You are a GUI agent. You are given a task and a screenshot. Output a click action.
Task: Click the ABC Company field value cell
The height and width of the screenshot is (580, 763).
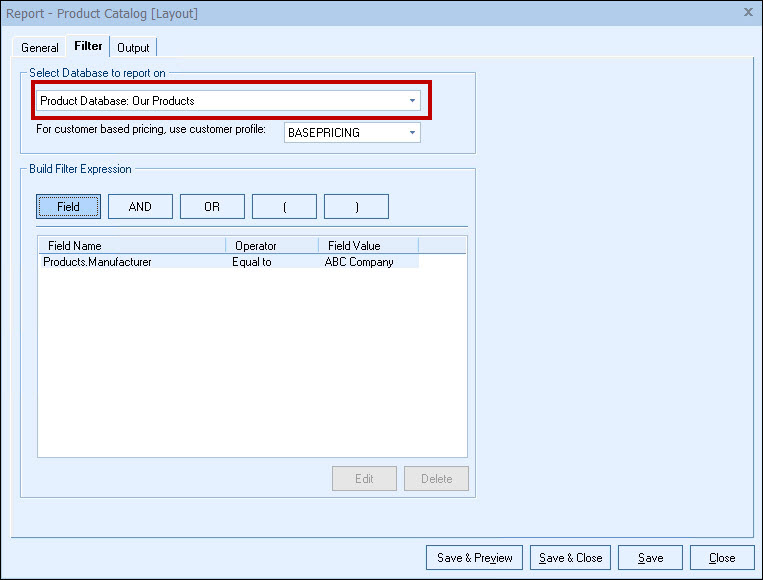[359, 262]
